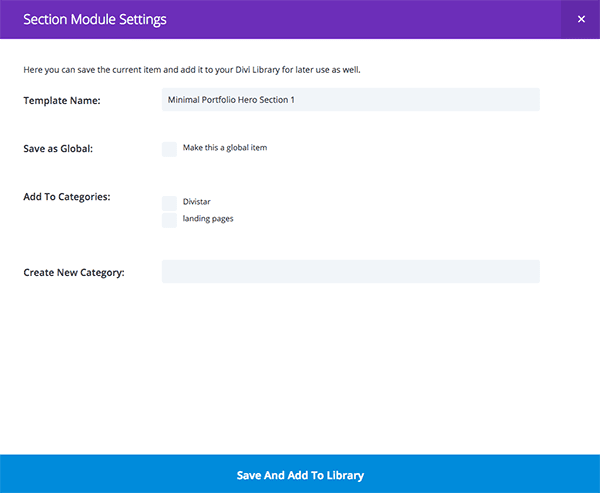Close the Section Module Settings dialog
Screen dimensions: 600x493
click(x=581, y=19)
